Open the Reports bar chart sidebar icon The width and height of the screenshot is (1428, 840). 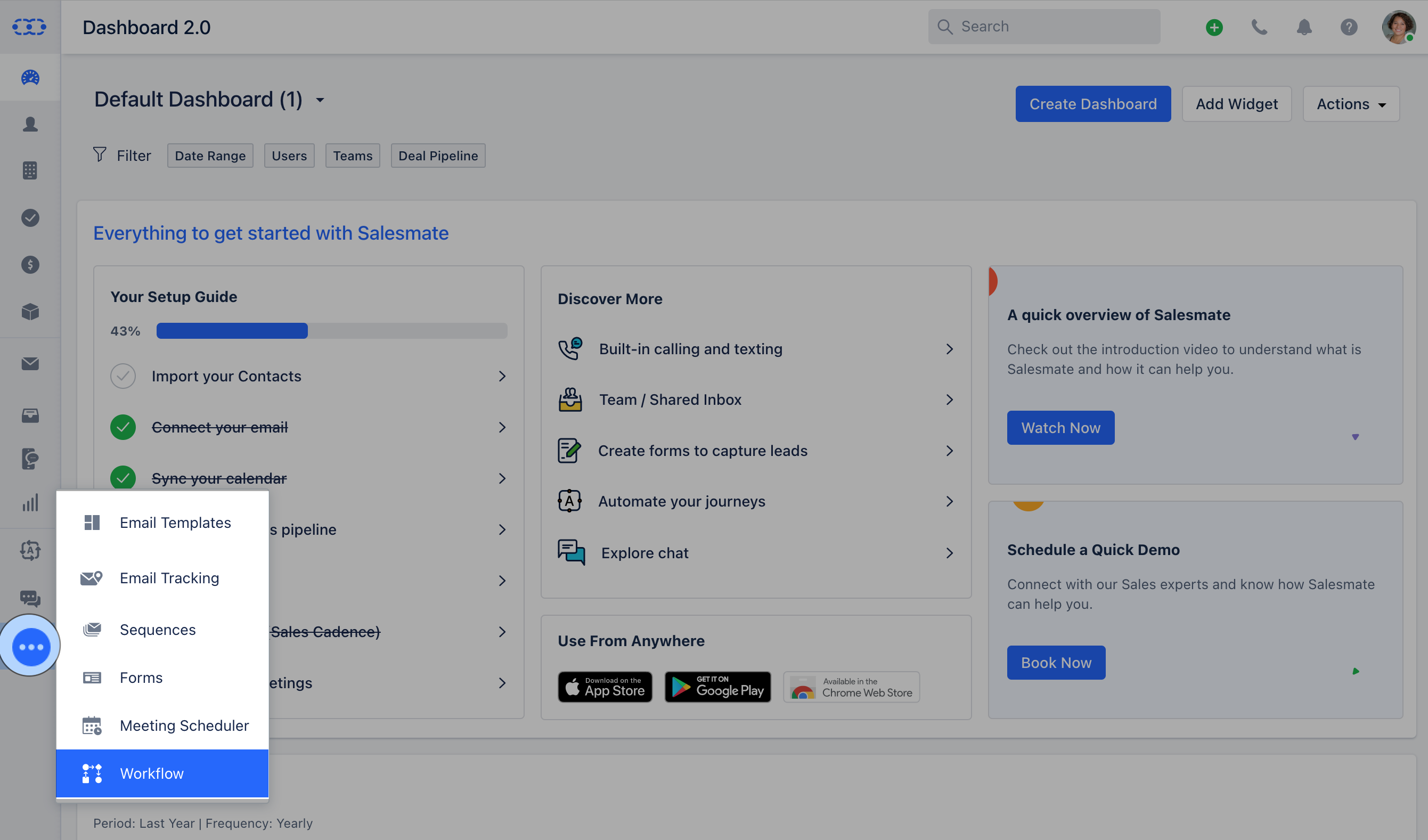coord(30,503)
